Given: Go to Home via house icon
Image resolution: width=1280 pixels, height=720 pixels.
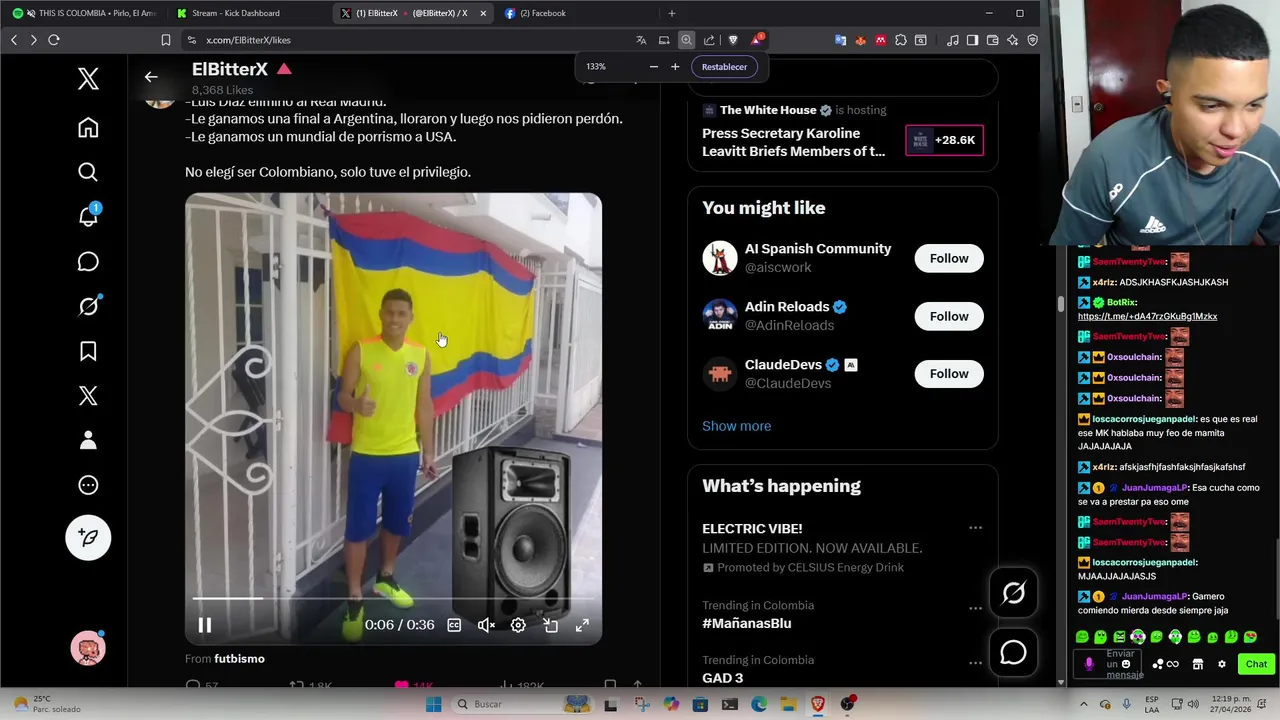Looking at the screenshot, I should click(88, 128).
